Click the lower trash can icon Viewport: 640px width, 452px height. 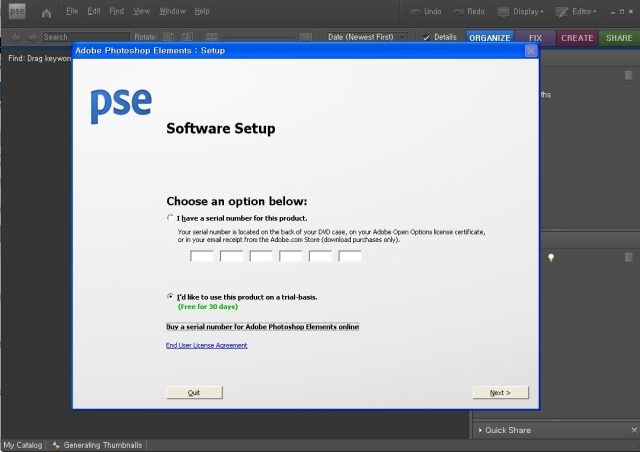point(629,257)
